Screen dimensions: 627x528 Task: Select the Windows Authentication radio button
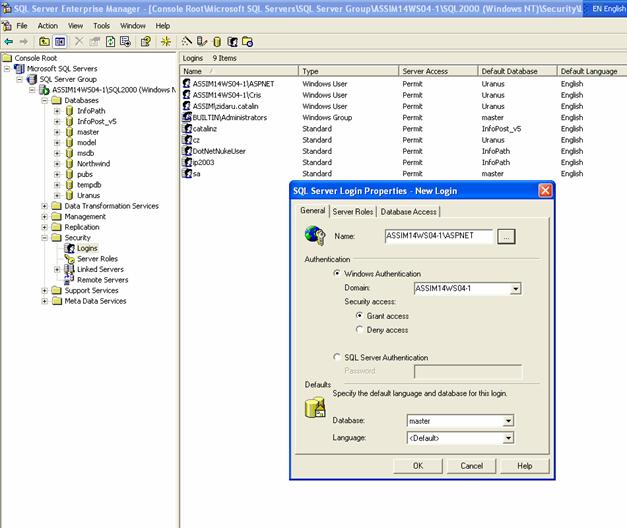click(x=338, y=274)
